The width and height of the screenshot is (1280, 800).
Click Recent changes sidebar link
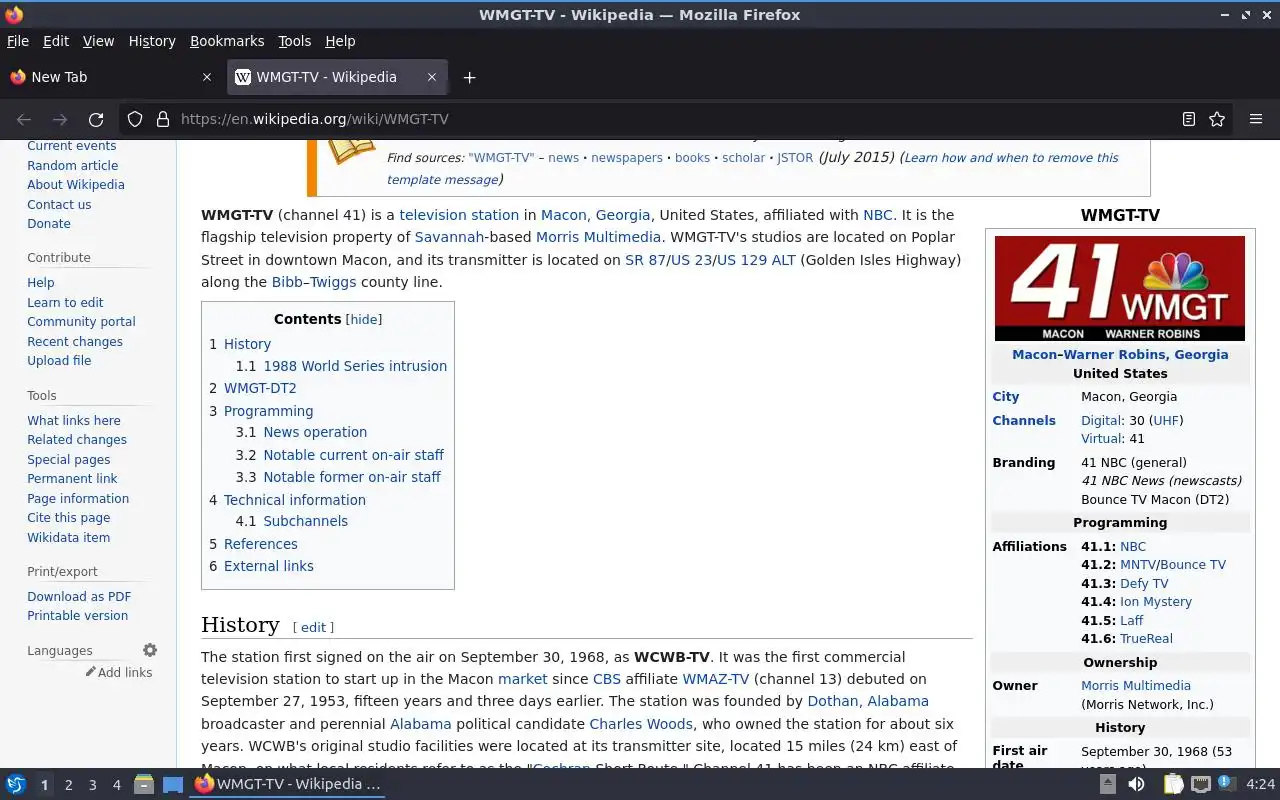pos(75,342)
